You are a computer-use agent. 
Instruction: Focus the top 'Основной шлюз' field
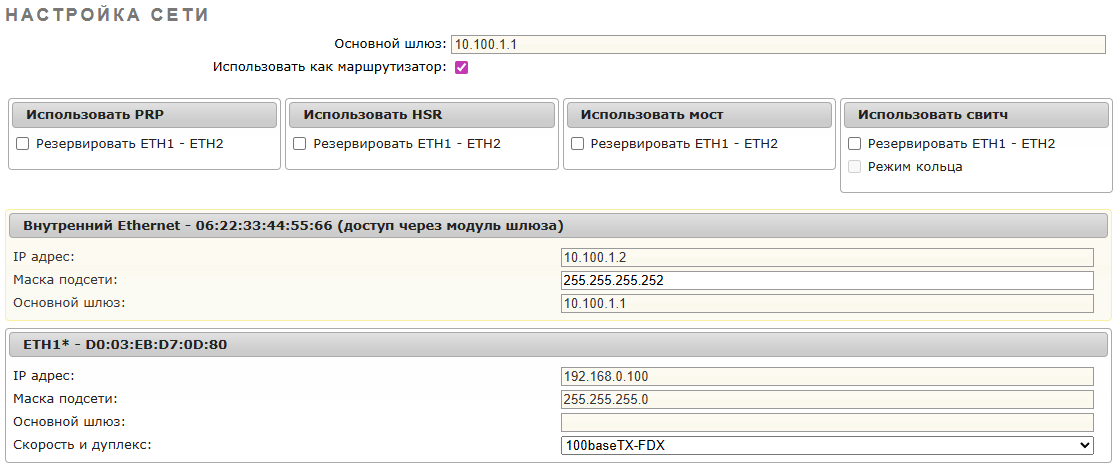click(x=777, y=44)
